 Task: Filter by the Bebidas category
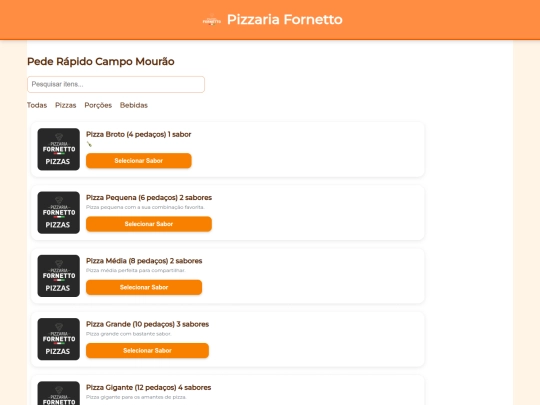pos(134,105)
